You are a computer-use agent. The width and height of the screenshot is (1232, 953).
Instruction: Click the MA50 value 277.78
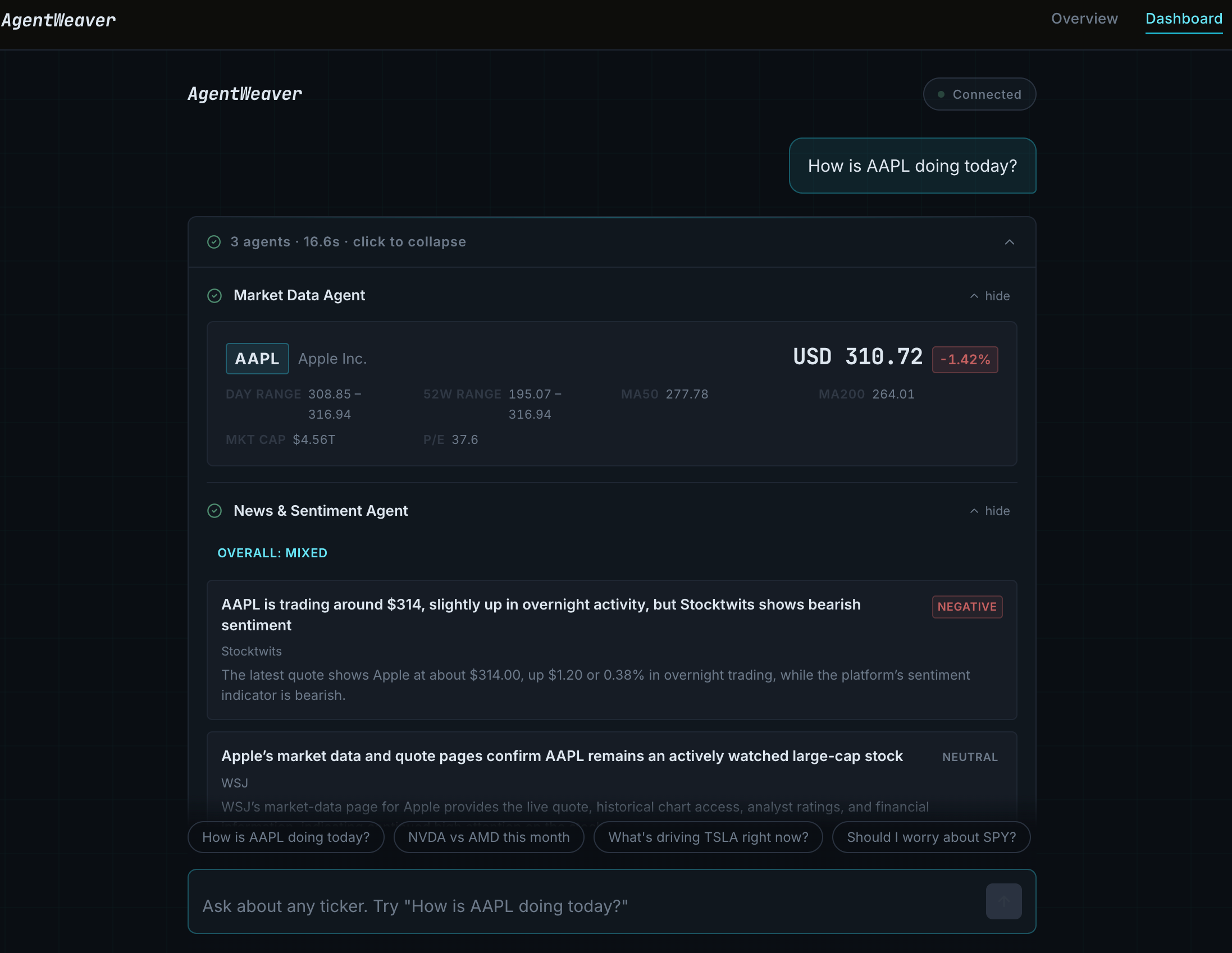click(x=687, y=394)
